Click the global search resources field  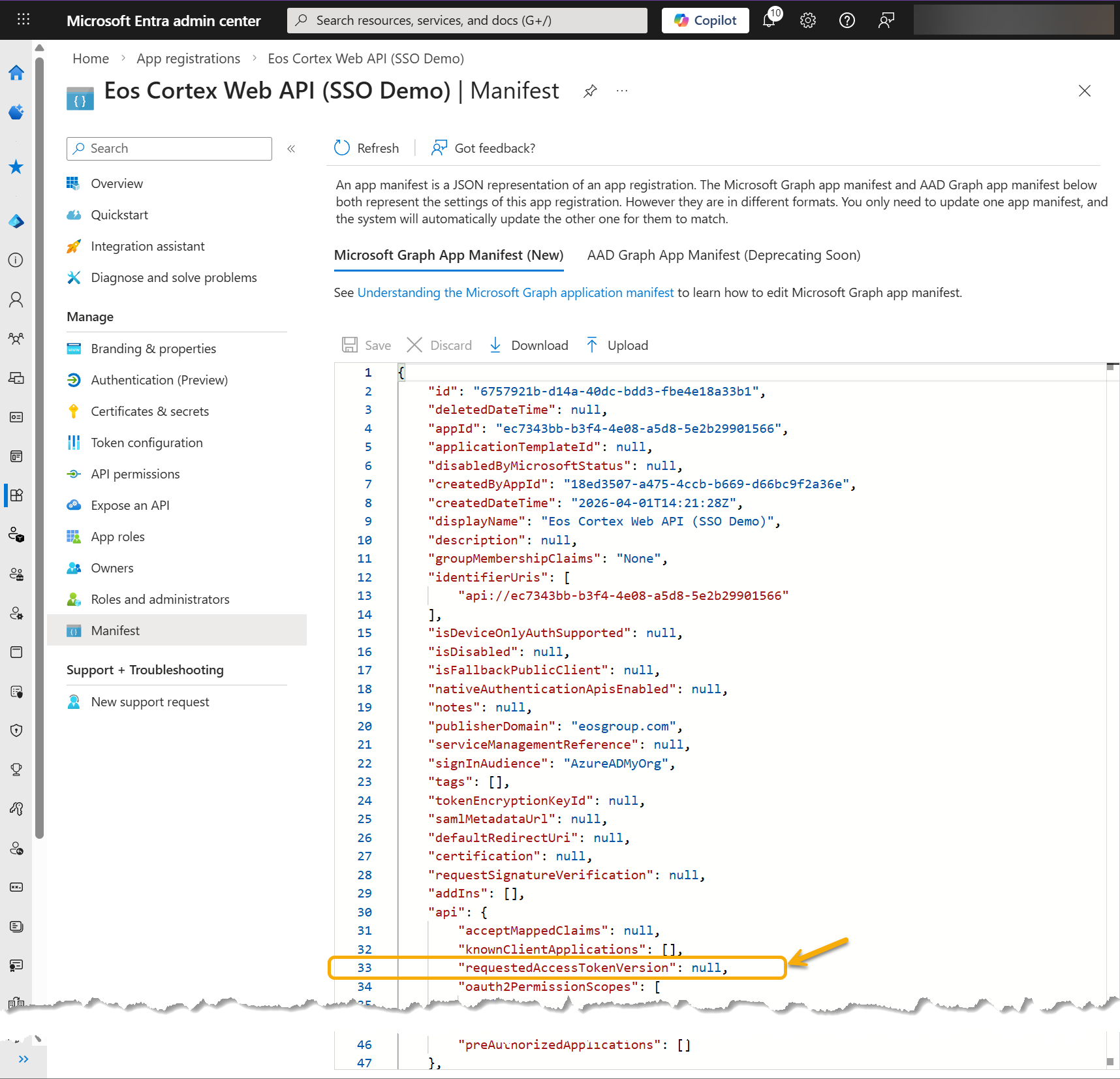point(467,20)
